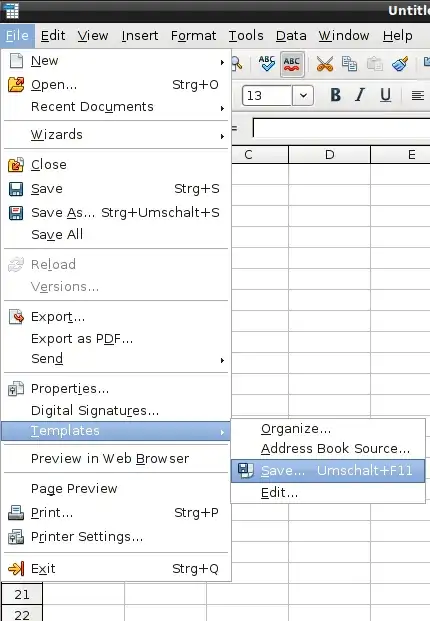Select column D header
Viewport: 430px width, 621px height.
pos(329,154)
